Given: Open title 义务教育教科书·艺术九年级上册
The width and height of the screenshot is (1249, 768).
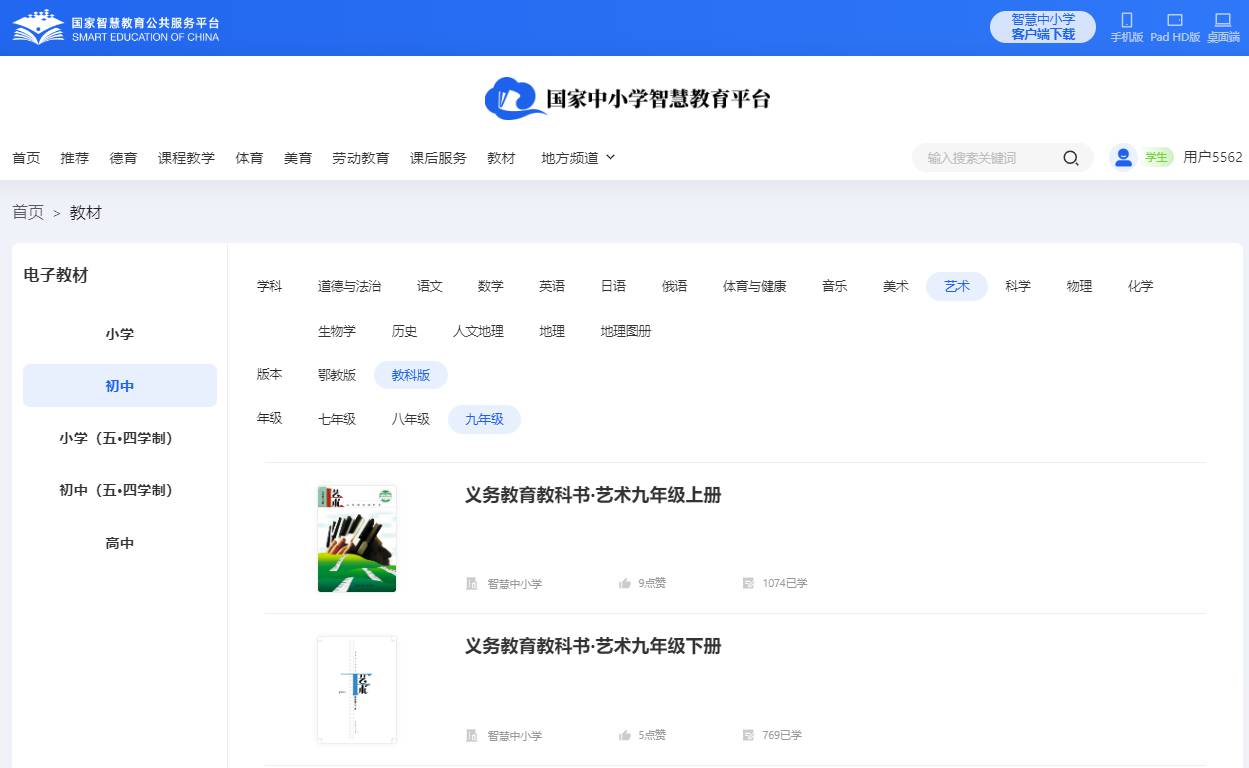Looking at the screenshot, I should 593,495.
